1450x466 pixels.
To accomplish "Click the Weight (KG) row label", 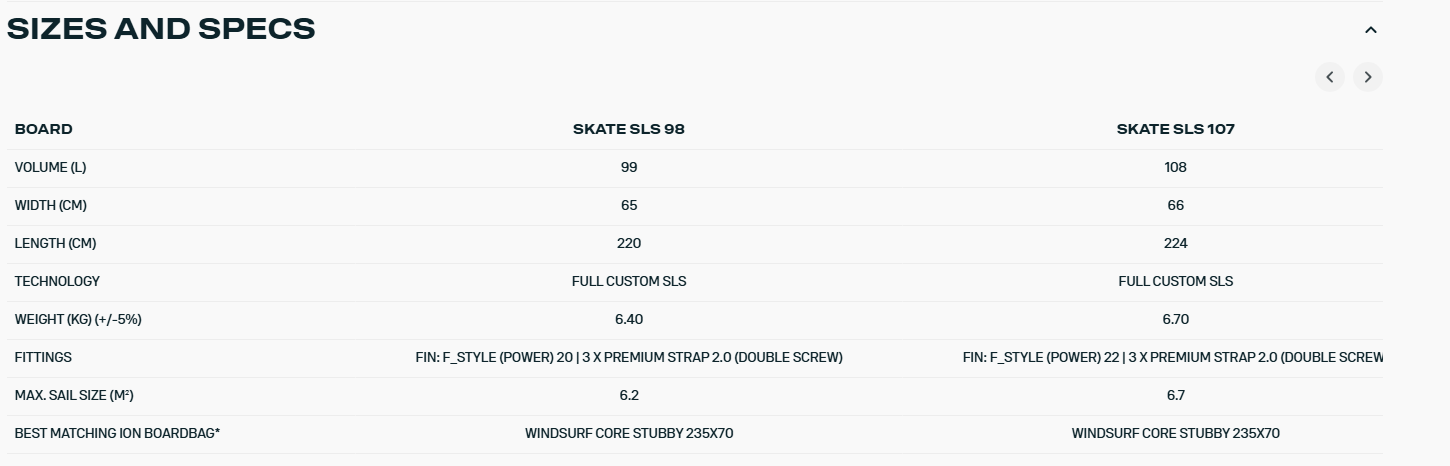I will point(78,319).
